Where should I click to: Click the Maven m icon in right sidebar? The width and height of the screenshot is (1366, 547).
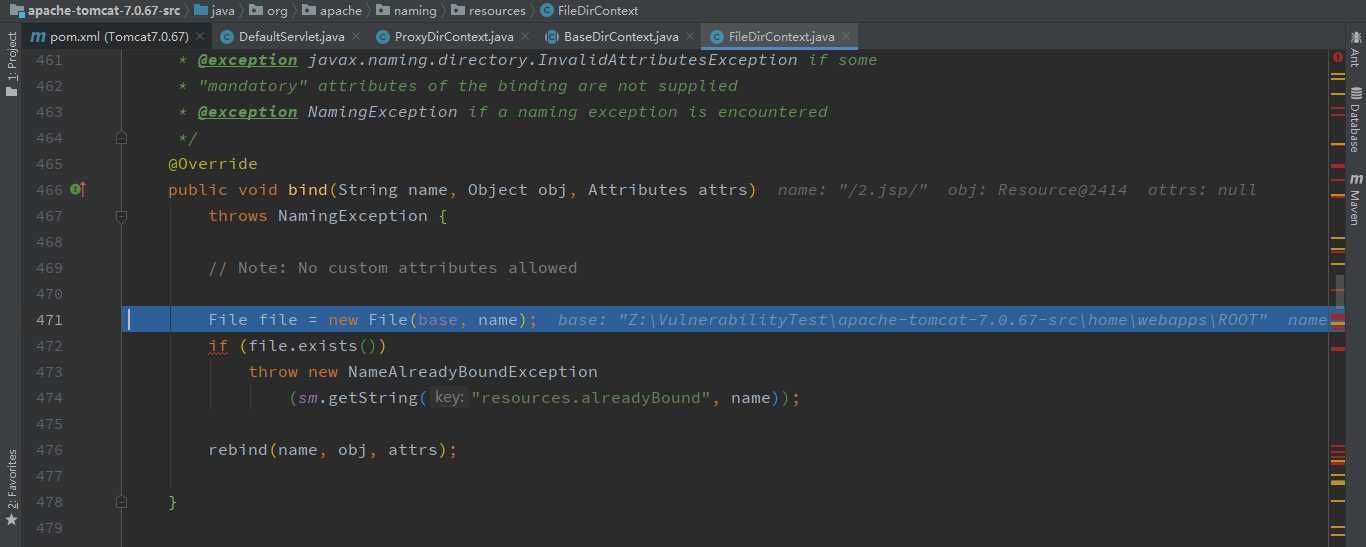click(x=1354, y=179)
